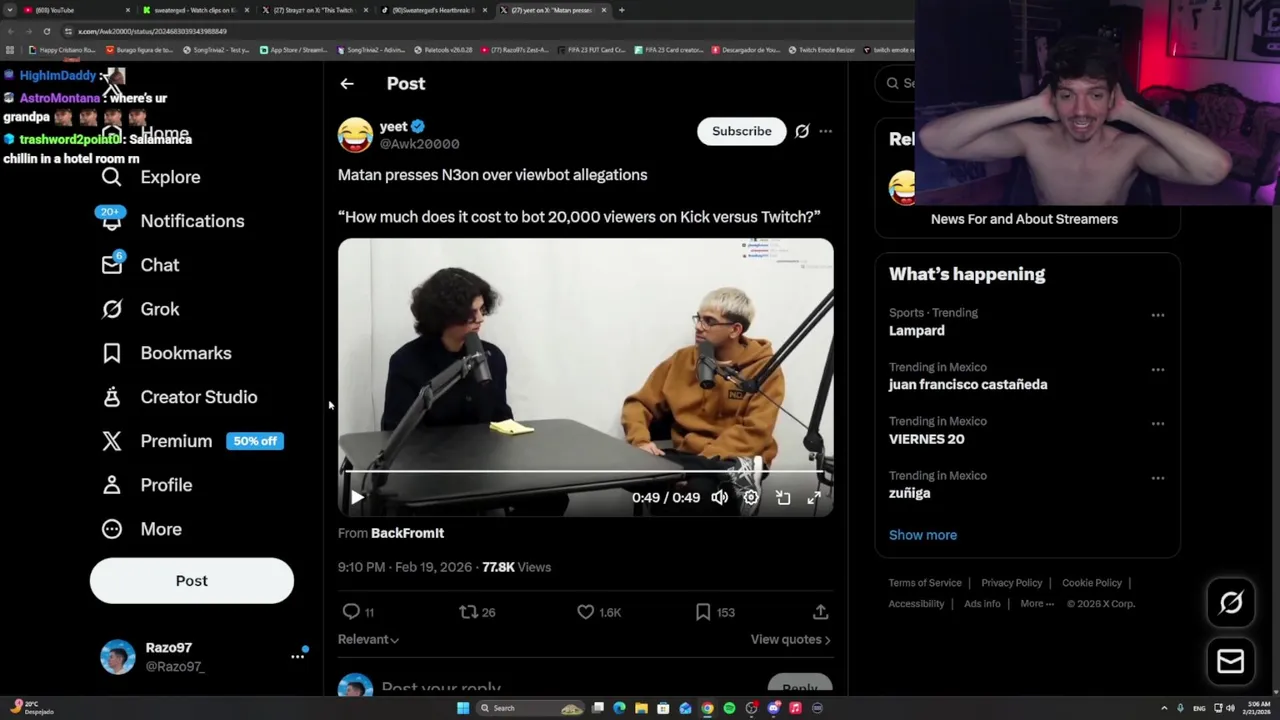Open More options in the sidebar
The height and width of the screenshot is (720, 1280).
coord(142,529)
